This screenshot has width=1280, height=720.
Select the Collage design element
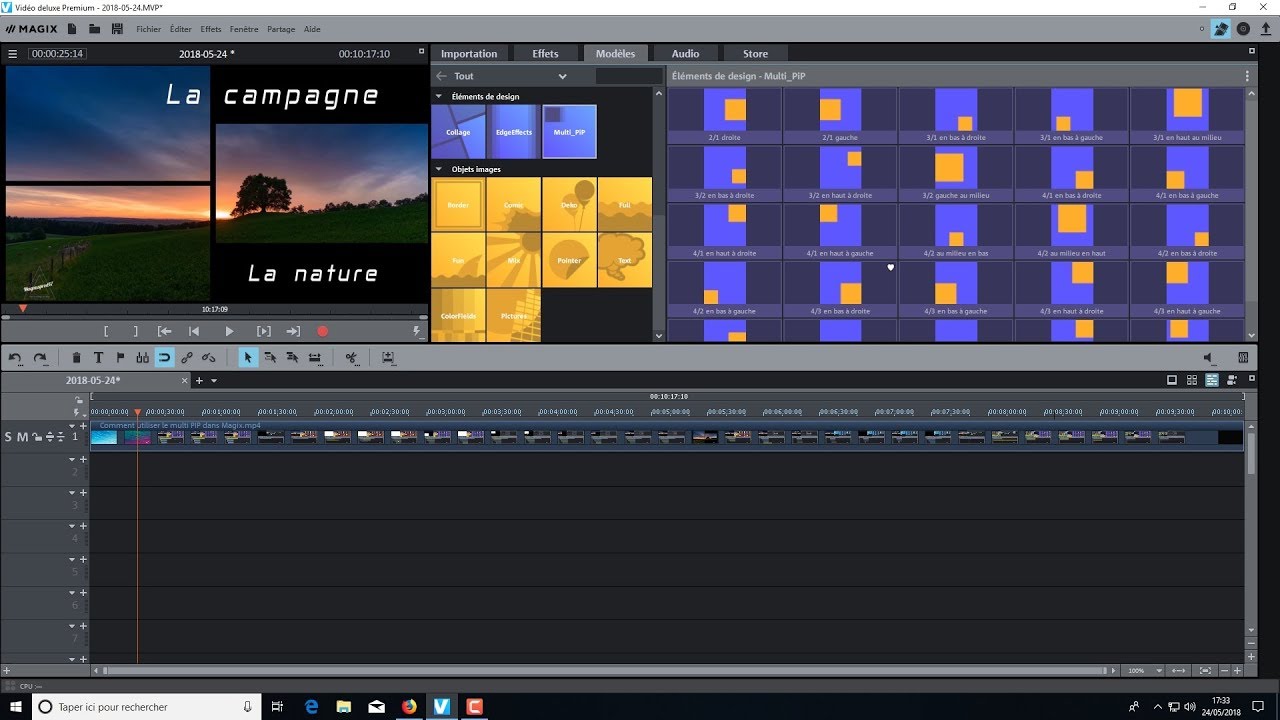coord(458,132)
